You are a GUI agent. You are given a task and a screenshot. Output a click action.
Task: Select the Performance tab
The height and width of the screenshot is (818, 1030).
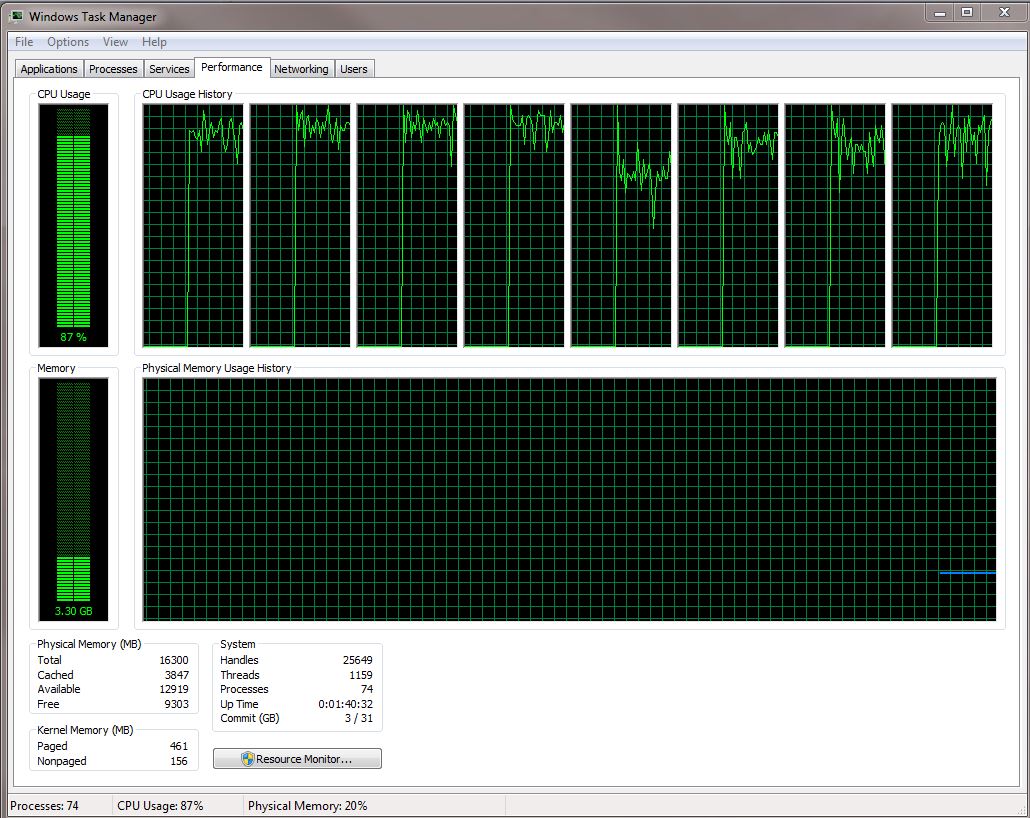pyautogui.click(x=232, y=67)
